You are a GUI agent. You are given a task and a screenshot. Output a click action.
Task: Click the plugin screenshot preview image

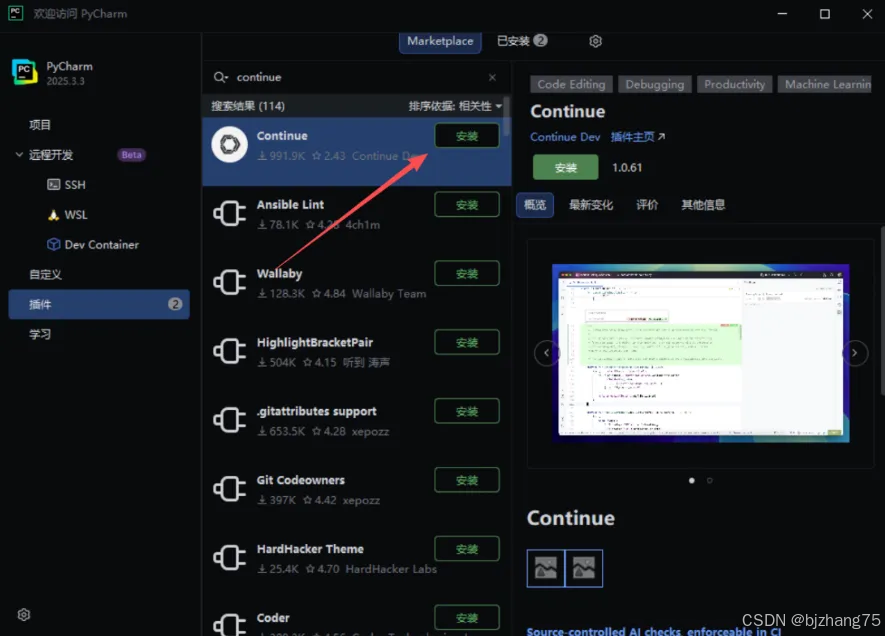point(700,353)
